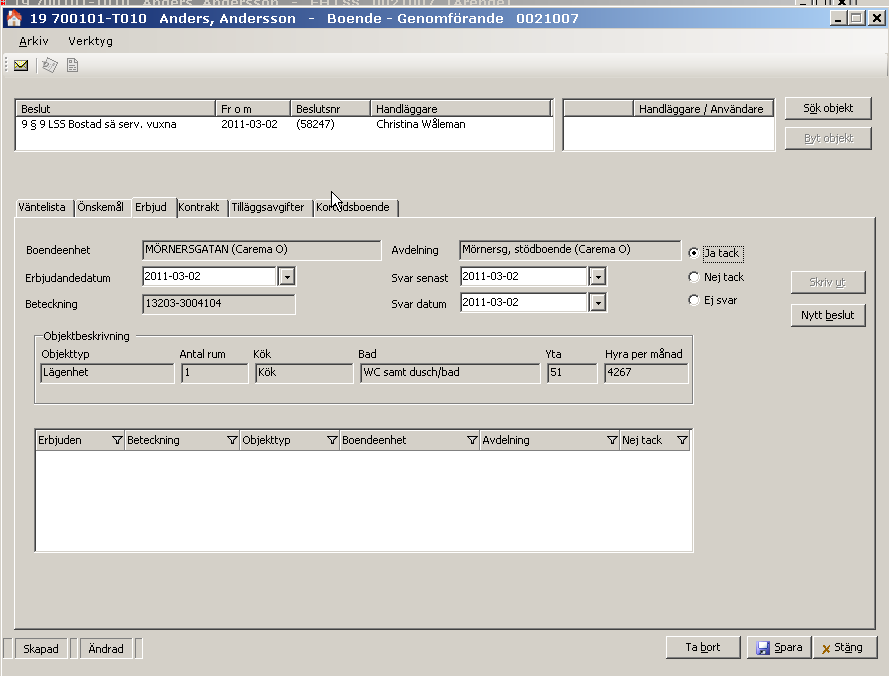This screenshot has width=889, height=676.
Task: Select the Ja tack radio button
Action: coord(693,253)
